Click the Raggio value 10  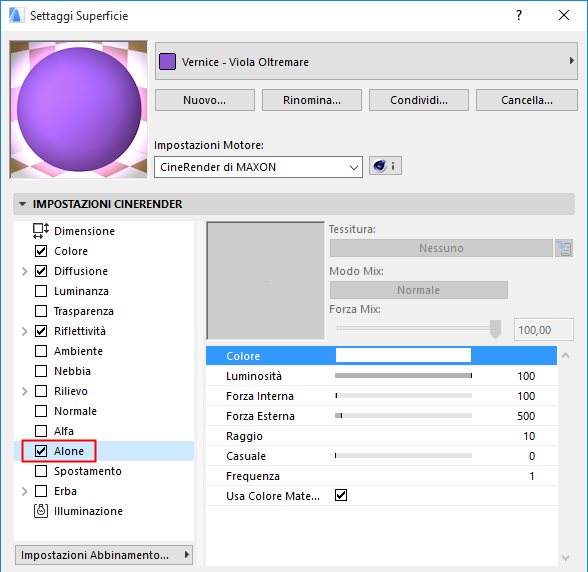tap(529, 436)
